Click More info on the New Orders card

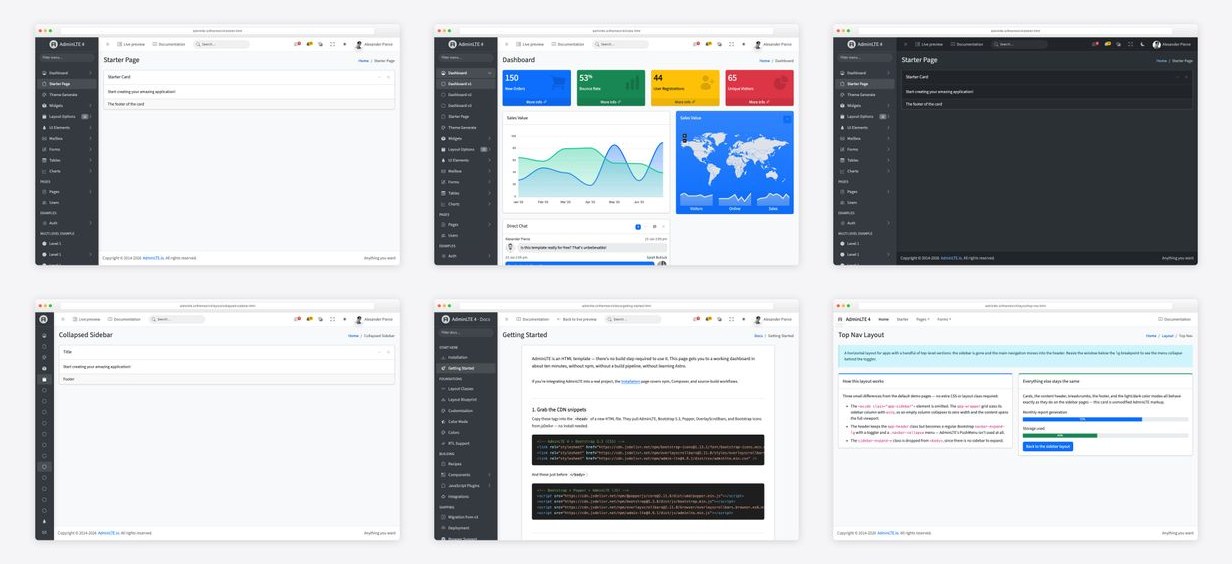point(536,102)
